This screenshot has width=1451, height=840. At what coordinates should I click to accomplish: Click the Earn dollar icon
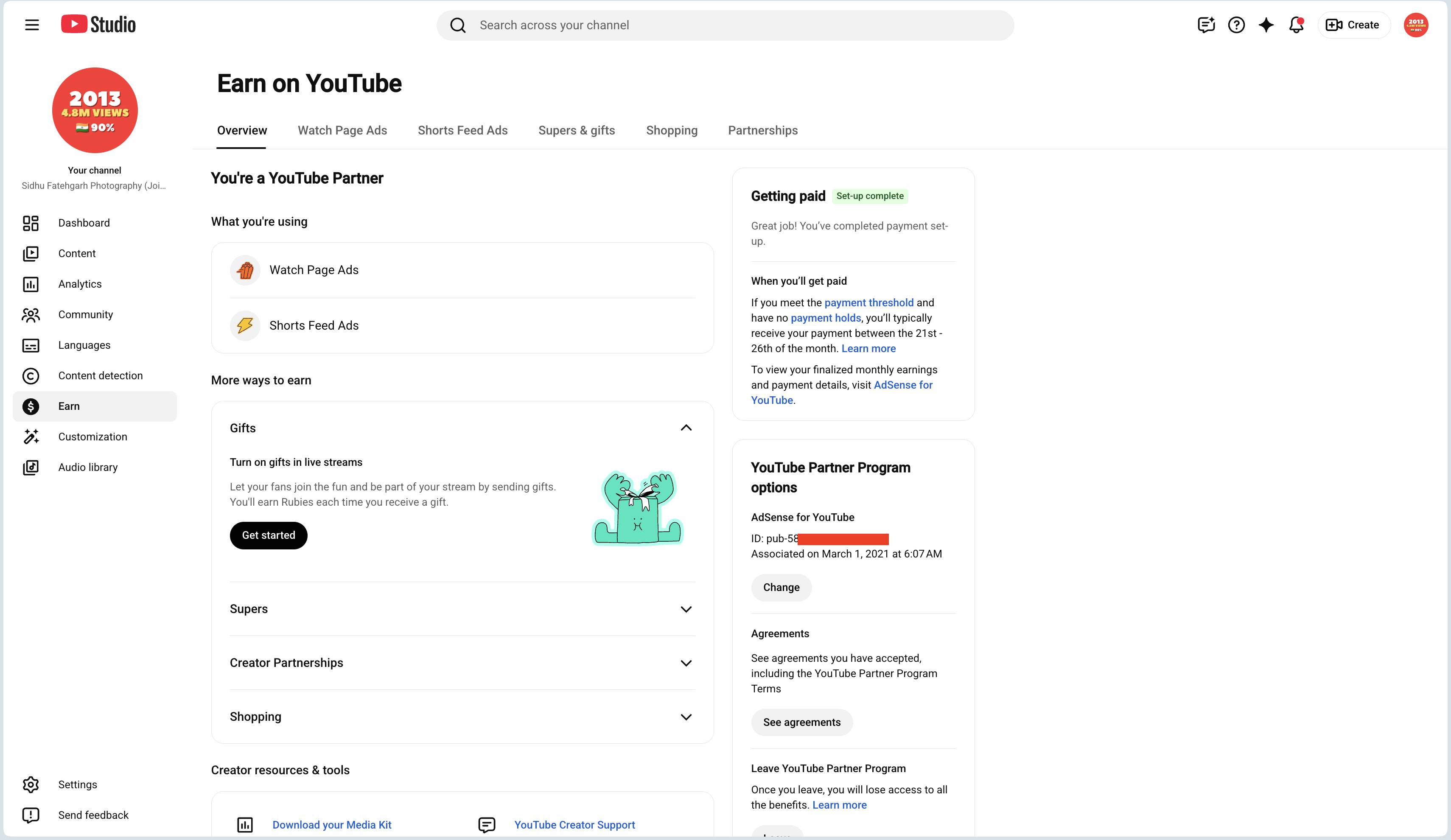31,406
